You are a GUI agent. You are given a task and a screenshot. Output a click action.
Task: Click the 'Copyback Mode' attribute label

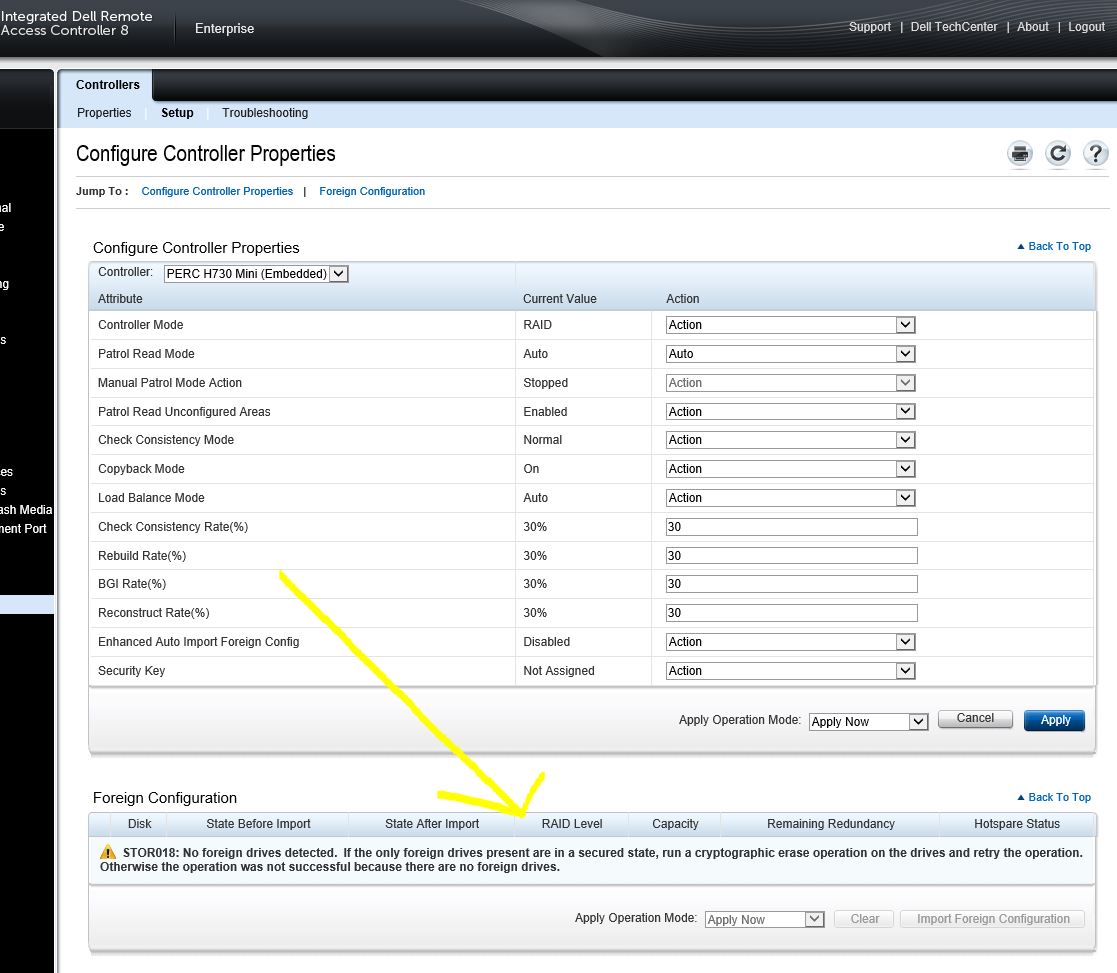(x=141, y=469)
